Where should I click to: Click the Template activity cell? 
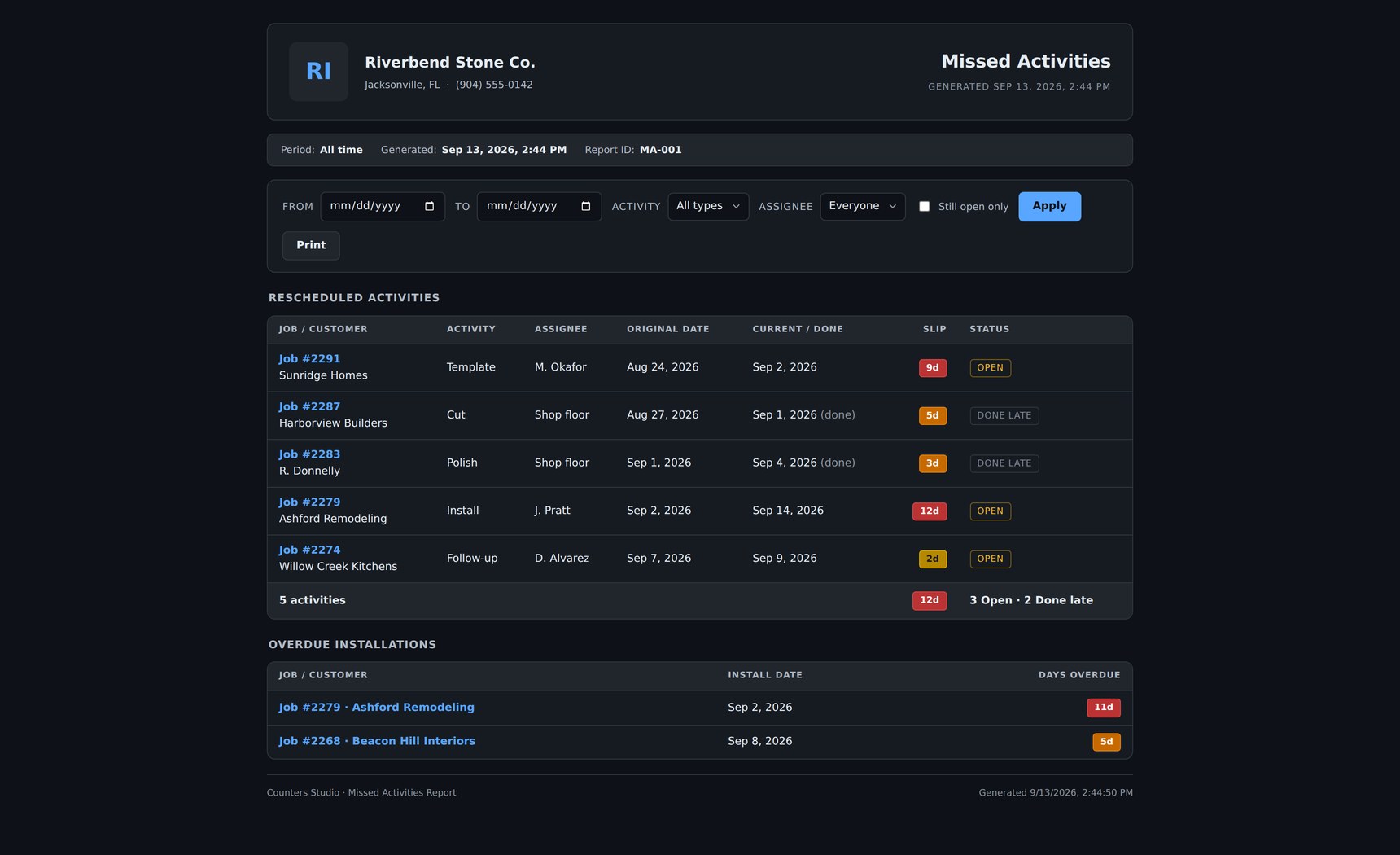[x=470, y=367]
